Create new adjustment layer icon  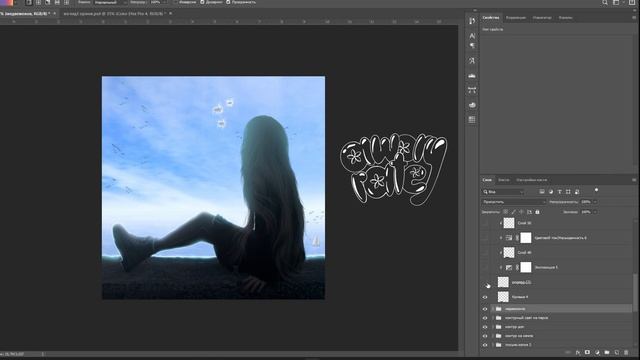click(597, 352)
